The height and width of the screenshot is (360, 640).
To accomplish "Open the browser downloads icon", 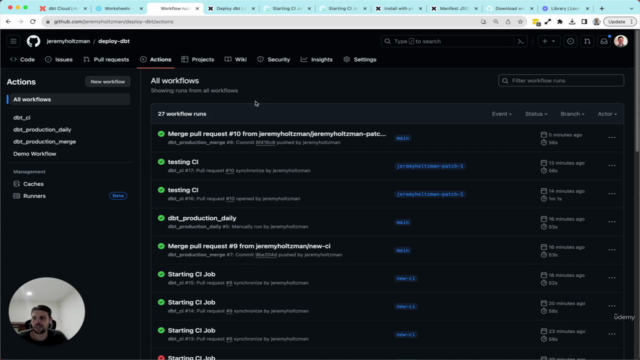I will pos(572,22).
